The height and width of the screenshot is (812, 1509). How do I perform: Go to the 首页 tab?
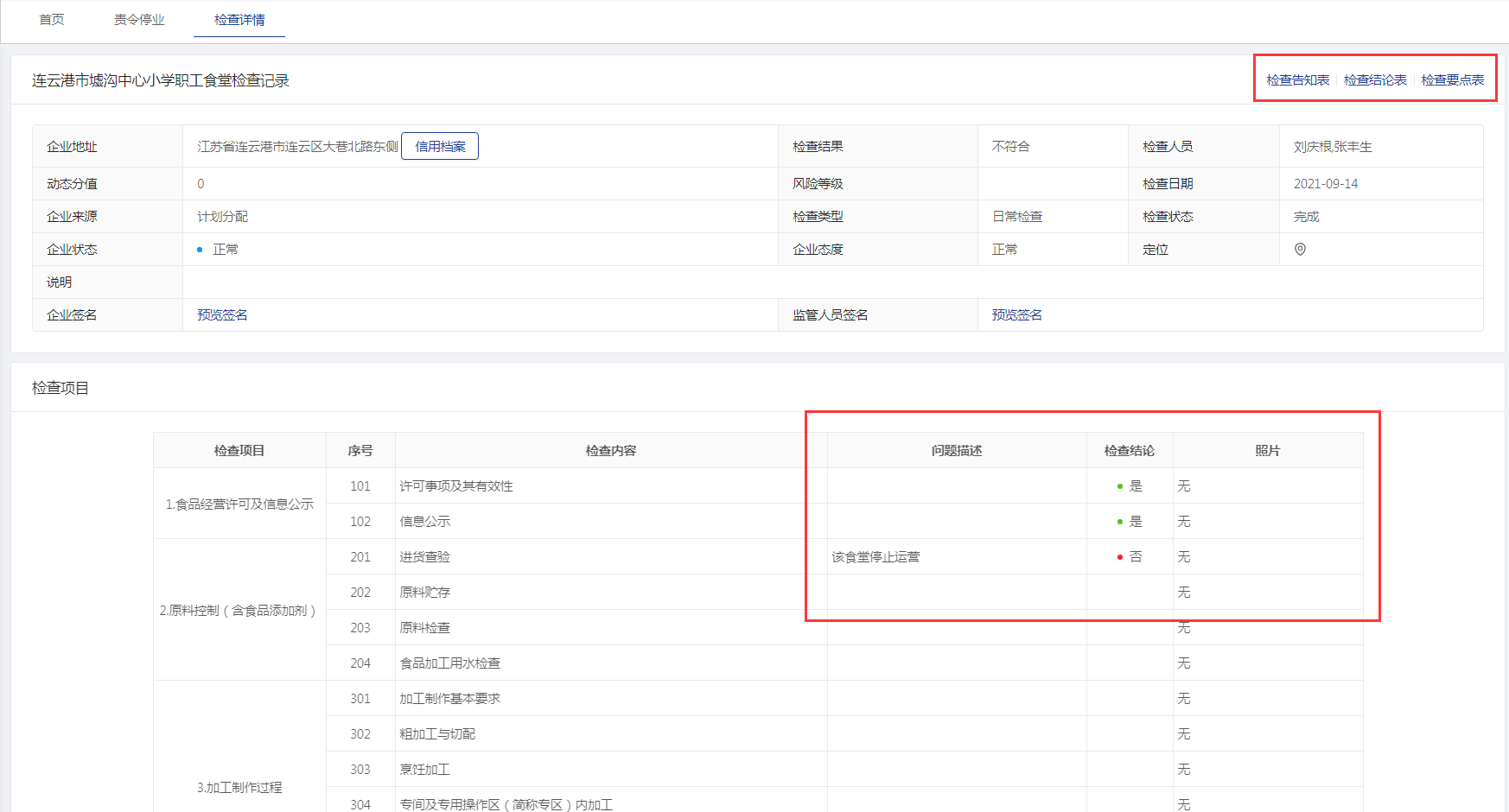pos(52,20)
